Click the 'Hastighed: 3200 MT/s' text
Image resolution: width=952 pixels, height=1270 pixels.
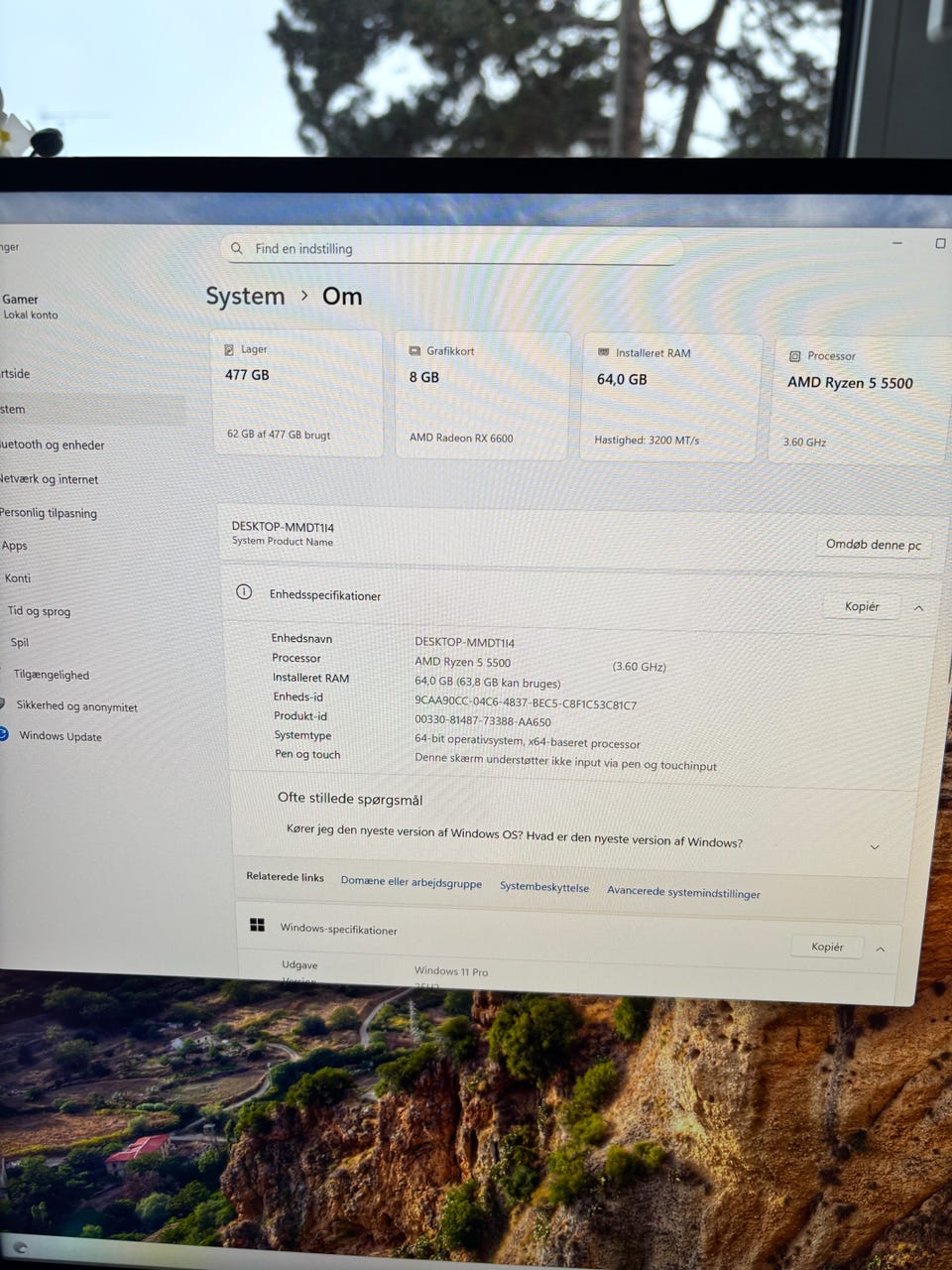[647, 440]
